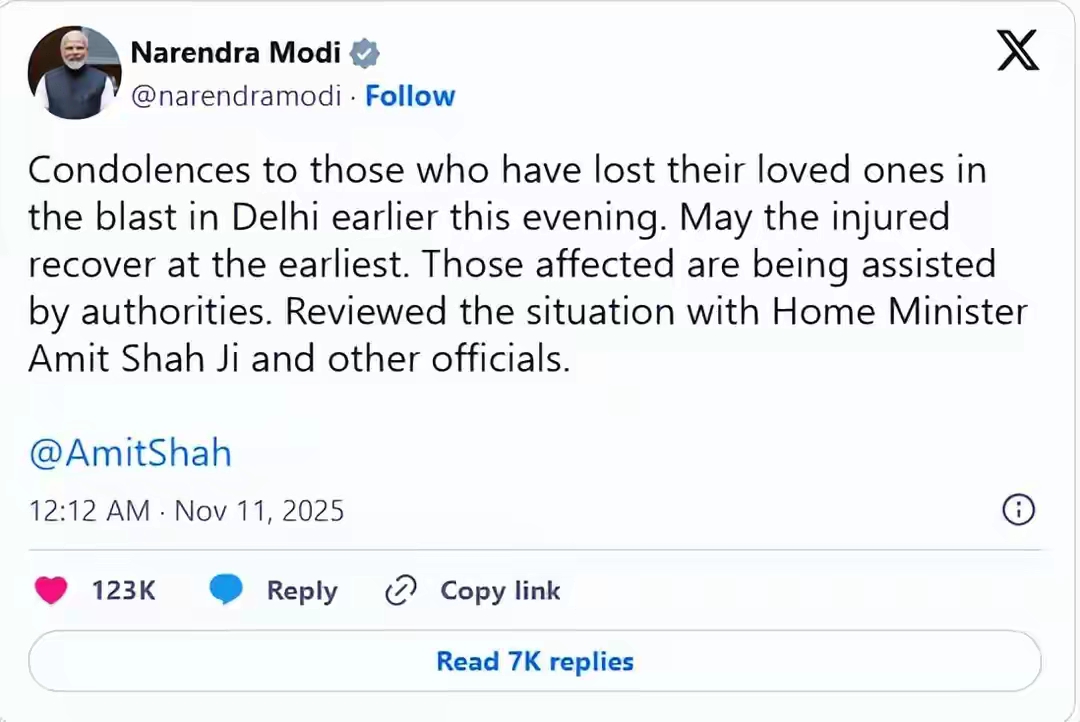The height and width of the screenshot is (722, 1080).
Task: Like the post with the heart icon
Action: point(50,591)
